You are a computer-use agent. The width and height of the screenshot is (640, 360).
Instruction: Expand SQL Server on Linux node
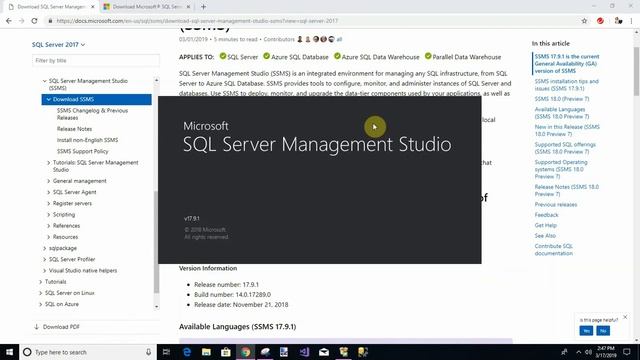pos(40,293)
